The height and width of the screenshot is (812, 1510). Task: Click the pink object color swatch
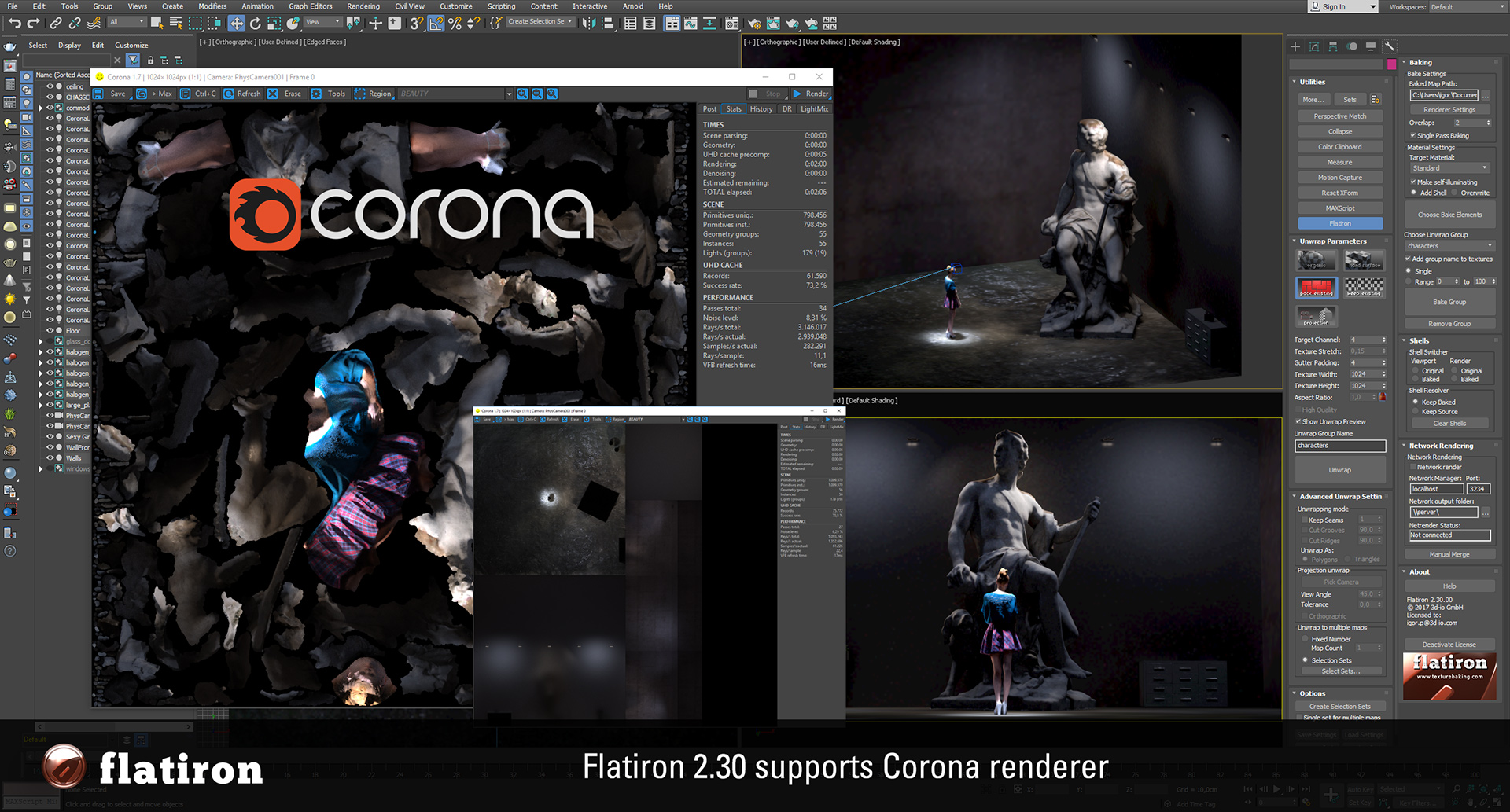click(1391, 64)
